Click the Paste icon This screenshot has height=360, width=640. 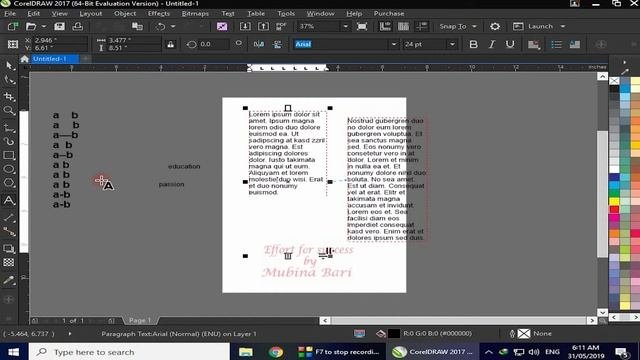tap(137, 27)
